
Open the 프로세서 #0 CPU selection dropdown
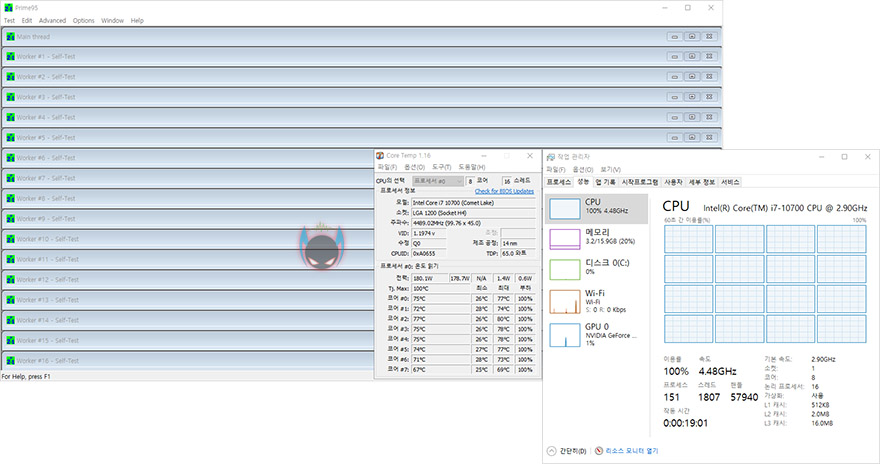[437, 181]
